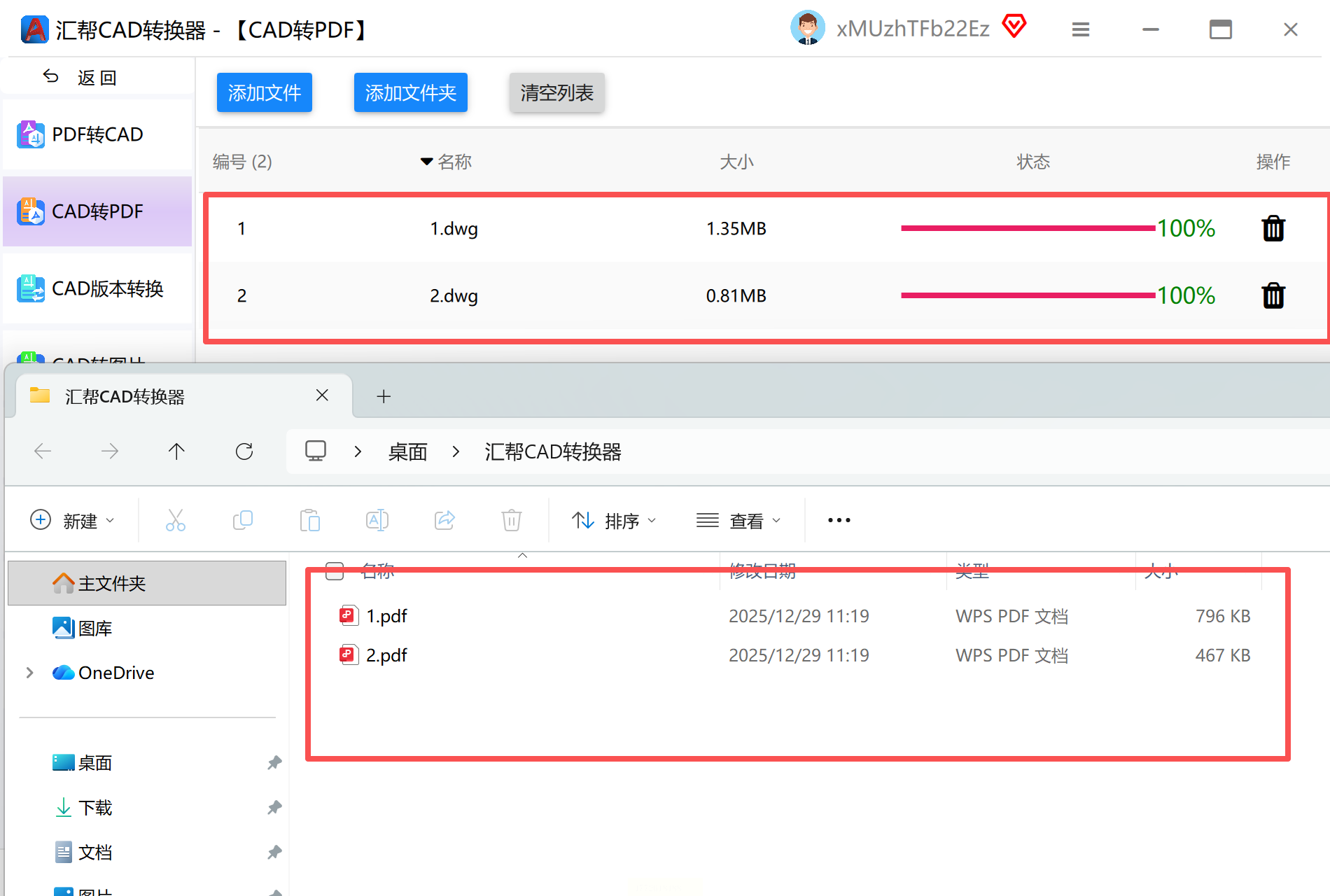This screenshot has height=896, width=1330.
Task: Close the 汇帮CAD转换器 Explorer tab
Action: tap(322, 395)
